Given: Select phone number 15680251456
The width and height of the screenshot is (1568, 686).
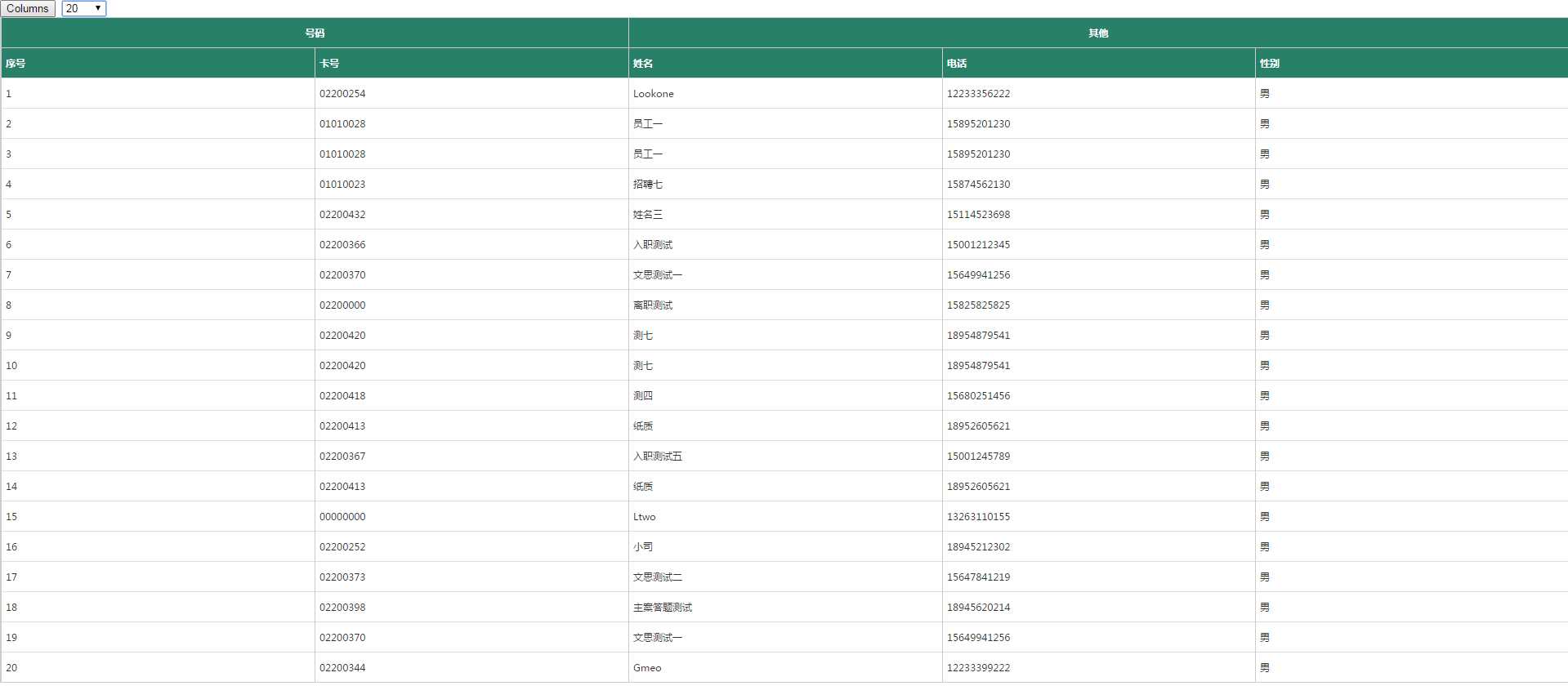Looking at the screenshot, I should pos(978,396).
